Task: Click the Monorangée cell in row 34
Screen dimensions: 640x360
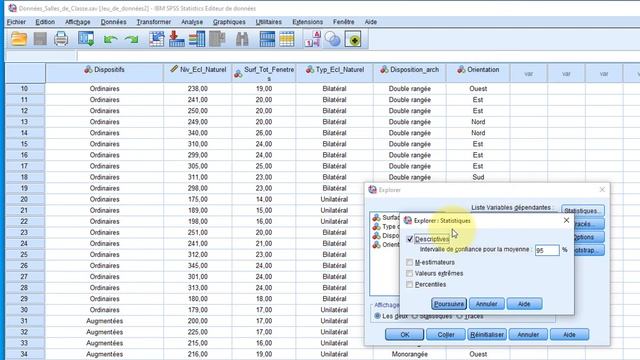Action: (409, 354)
